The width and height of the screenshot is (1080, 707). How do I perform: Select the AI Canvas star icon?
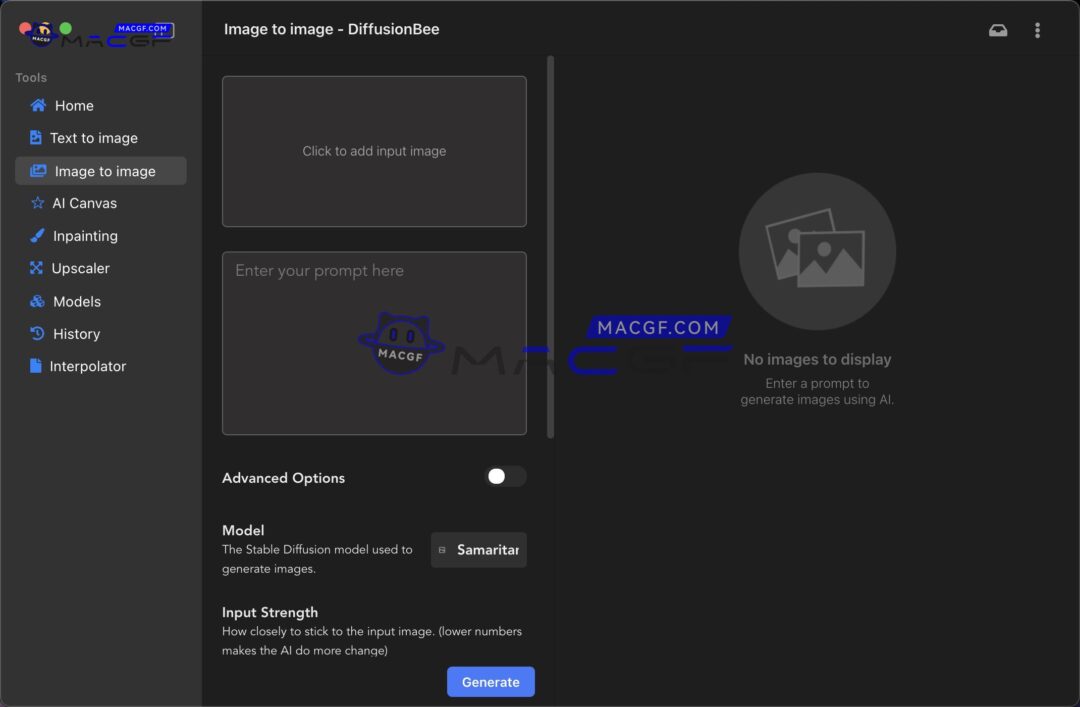tap(36, 203)
